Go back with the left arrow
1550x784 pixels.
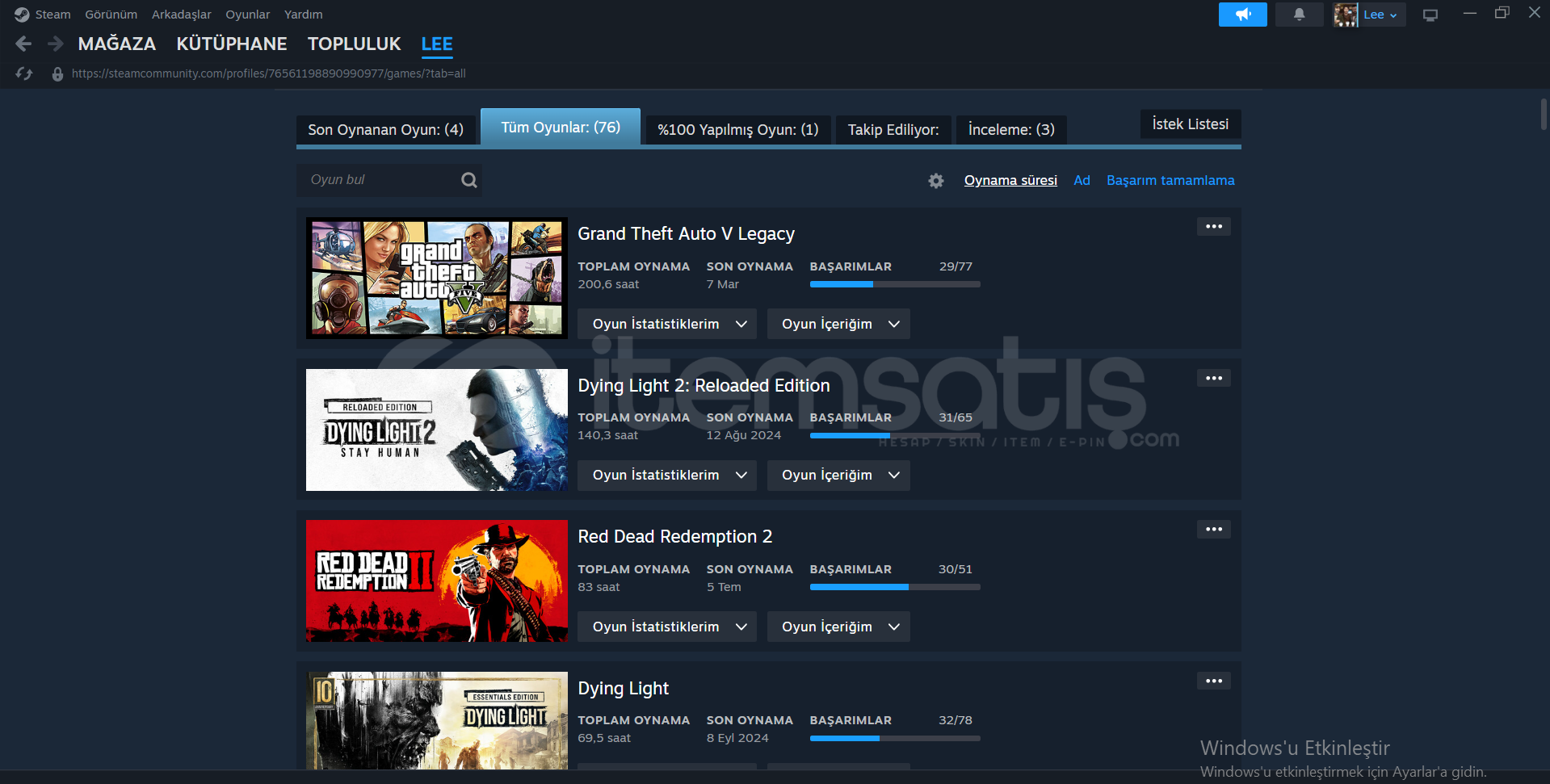click(x=24, y=44)
